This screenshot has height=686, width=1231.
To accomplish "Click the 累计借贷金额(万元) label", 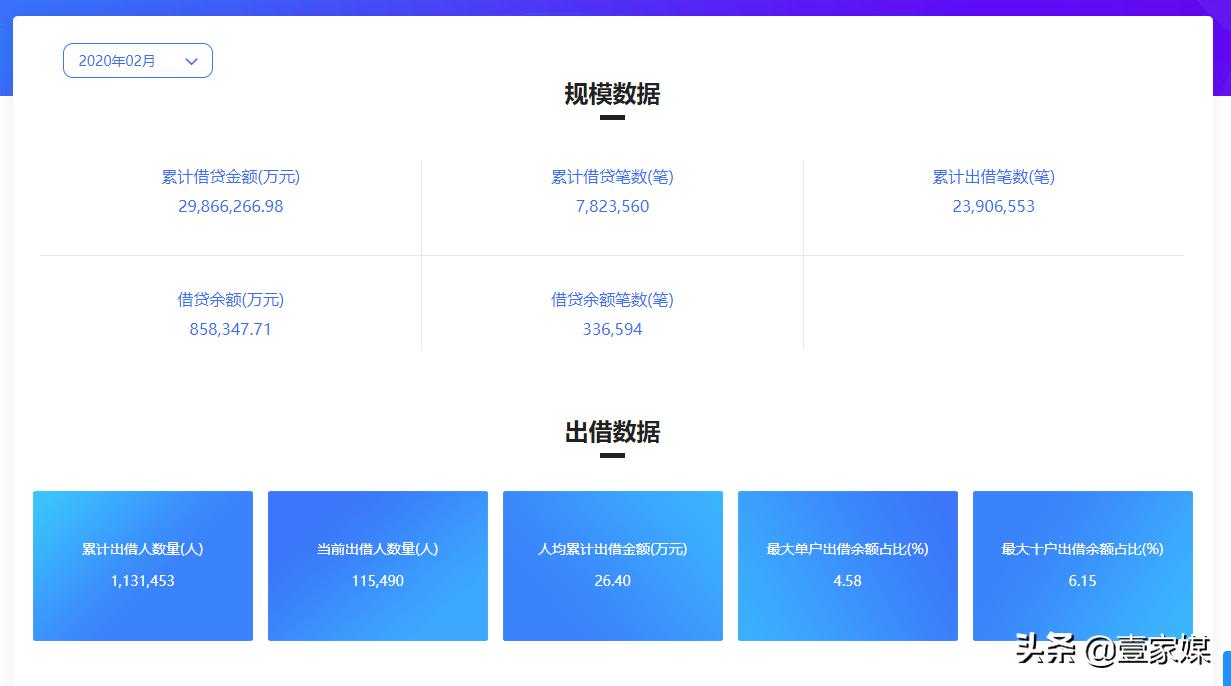I will [230, 177].
